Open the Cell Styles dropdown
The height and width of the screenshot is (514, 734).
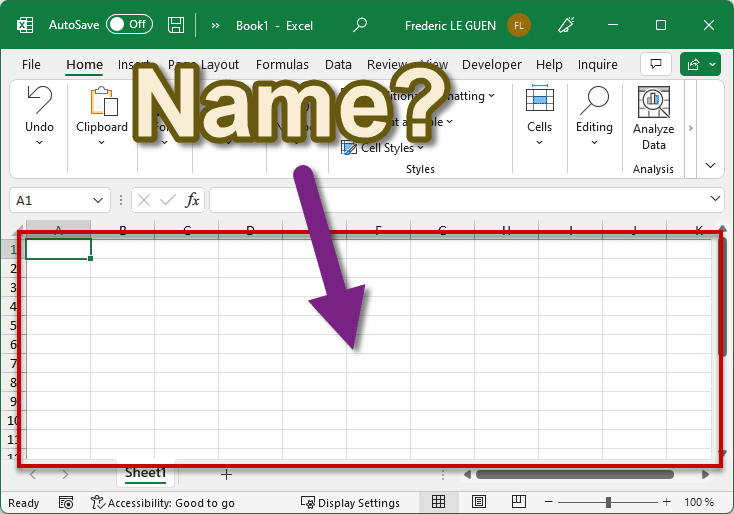pyautogui.click(x=382, y=148)
